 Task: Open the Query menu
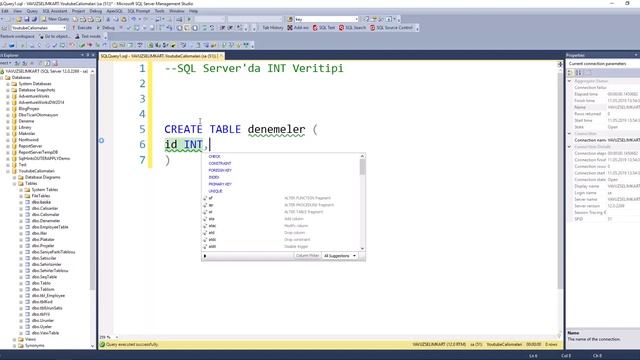[32, 11]
